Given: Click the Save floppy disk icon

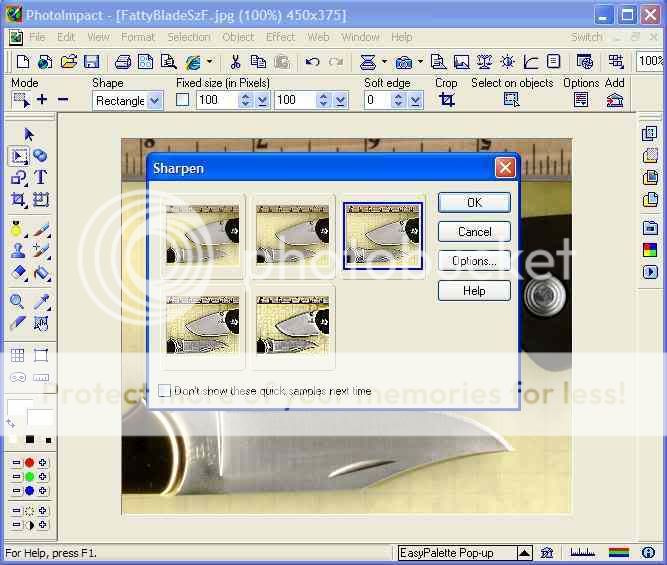Looking at the screenshot, I should [x=91, y=62].
